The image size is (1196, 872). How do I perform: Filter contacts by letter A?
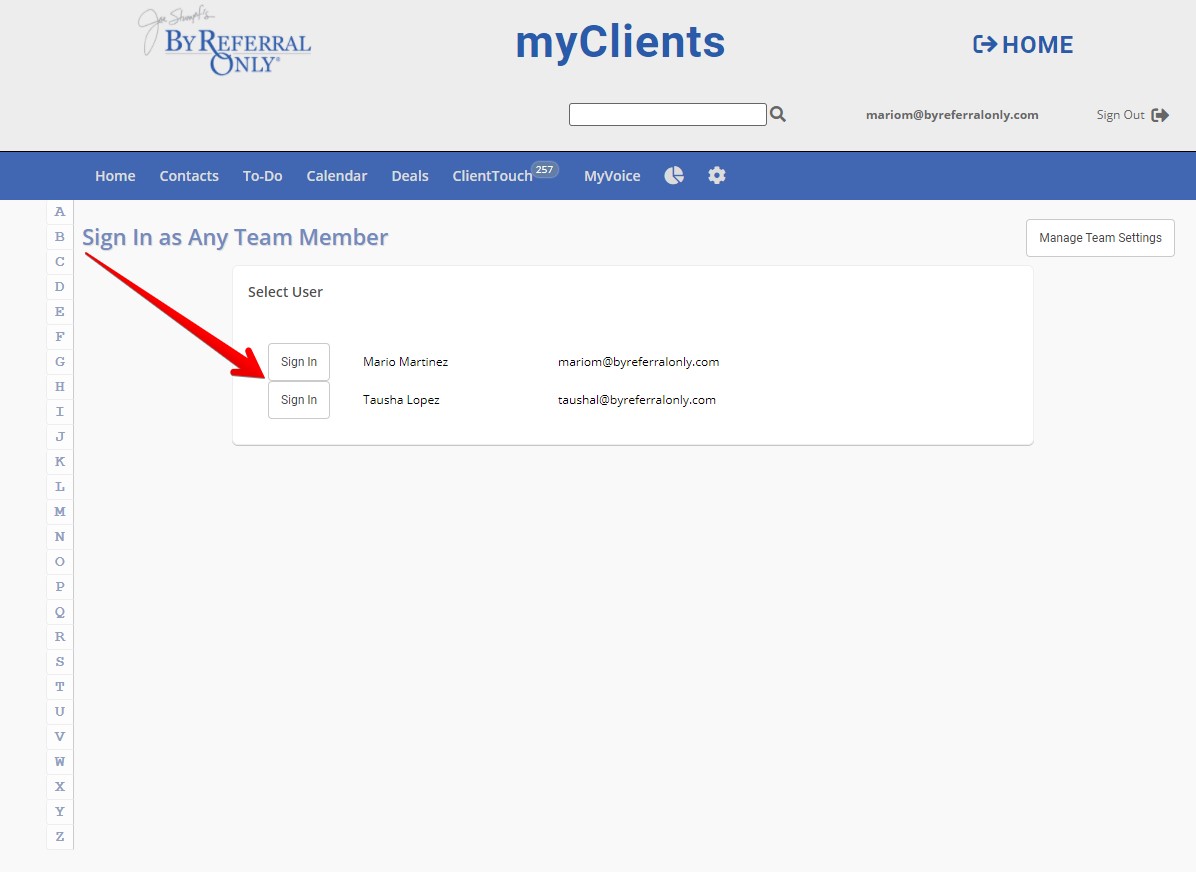click(x=59, y=212)
